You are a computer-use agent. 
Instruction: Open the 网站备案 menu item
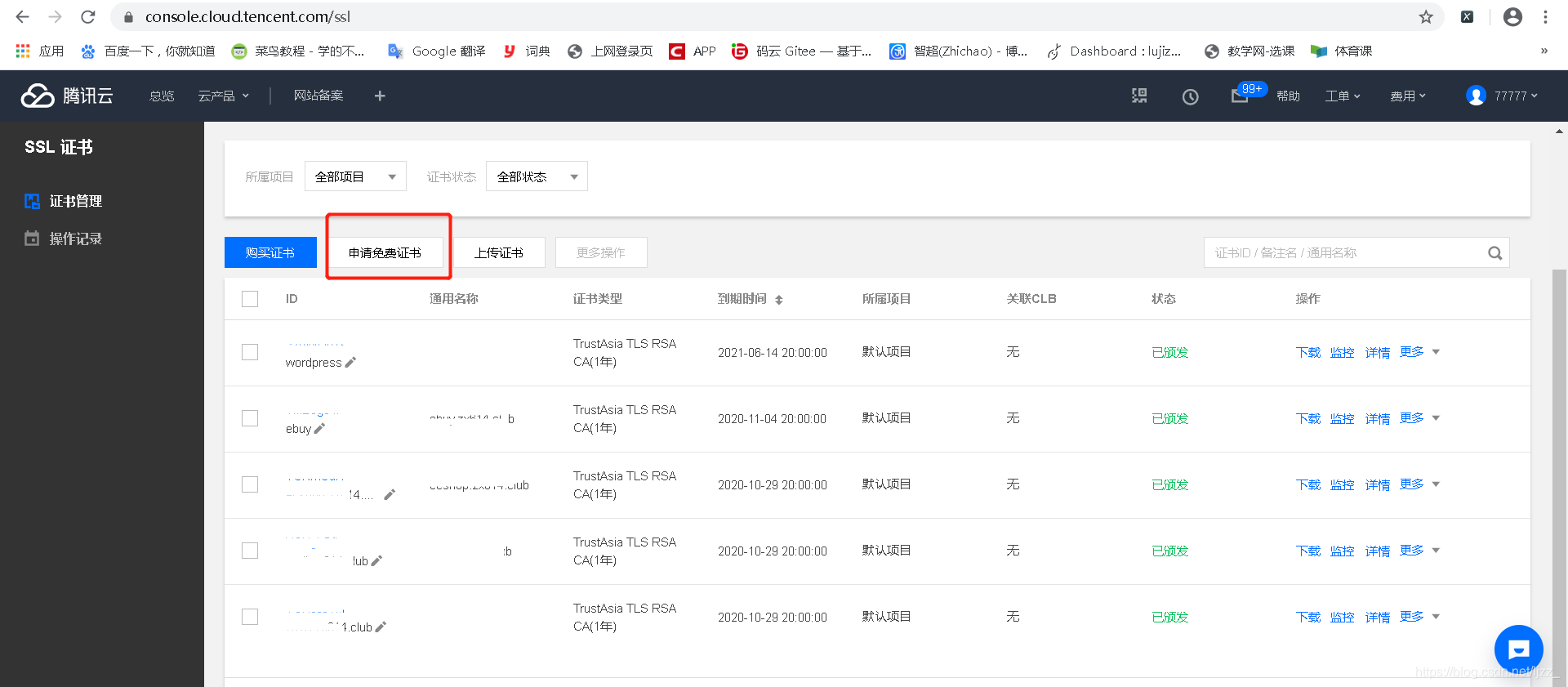[x=318, y=96]
